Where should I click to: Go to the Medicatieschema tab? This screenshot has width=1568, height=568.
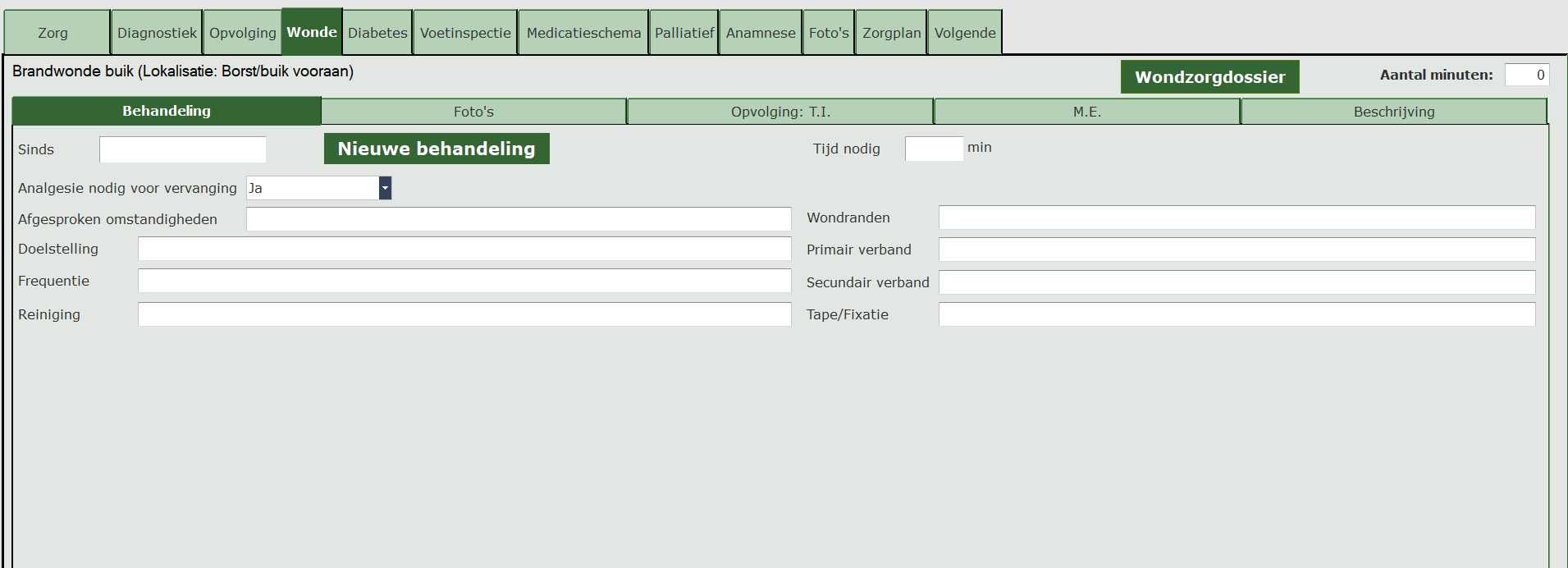(583, 33)
